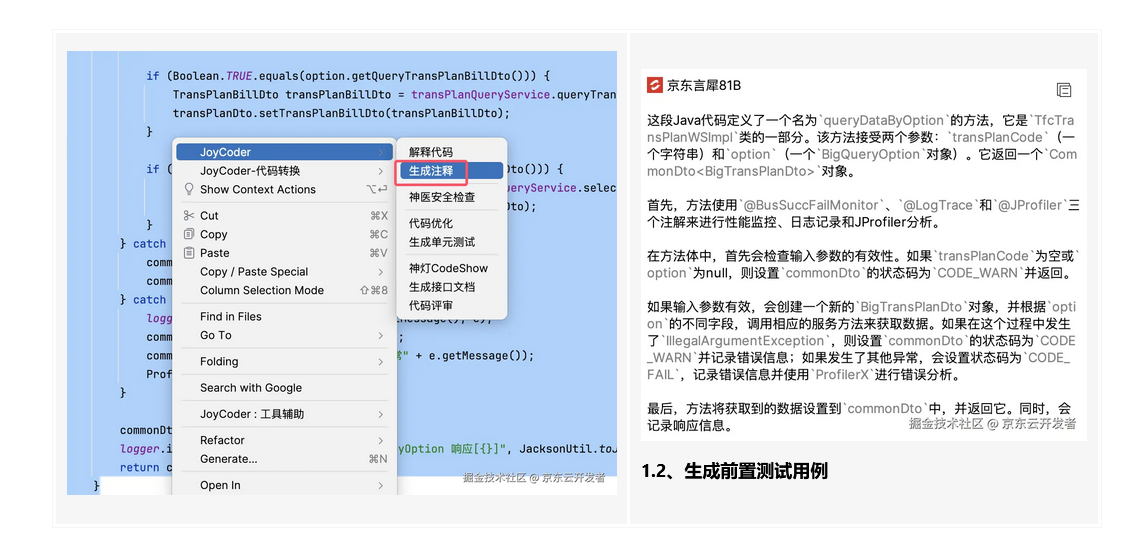Click the copy-response icon in chat panel
1143x553 pixels.
coord(1064,90)
